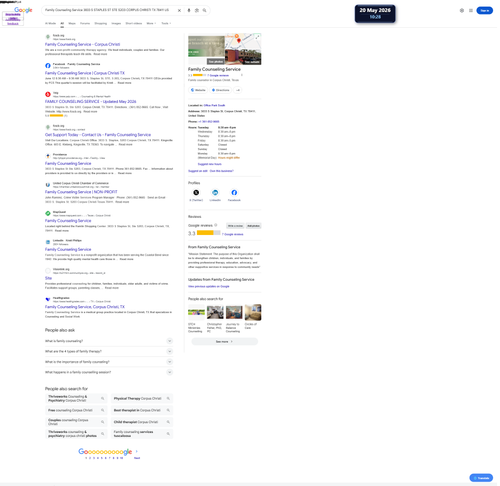
Task: Open Circles of Care thumbnail
Action: click(253, 312)
